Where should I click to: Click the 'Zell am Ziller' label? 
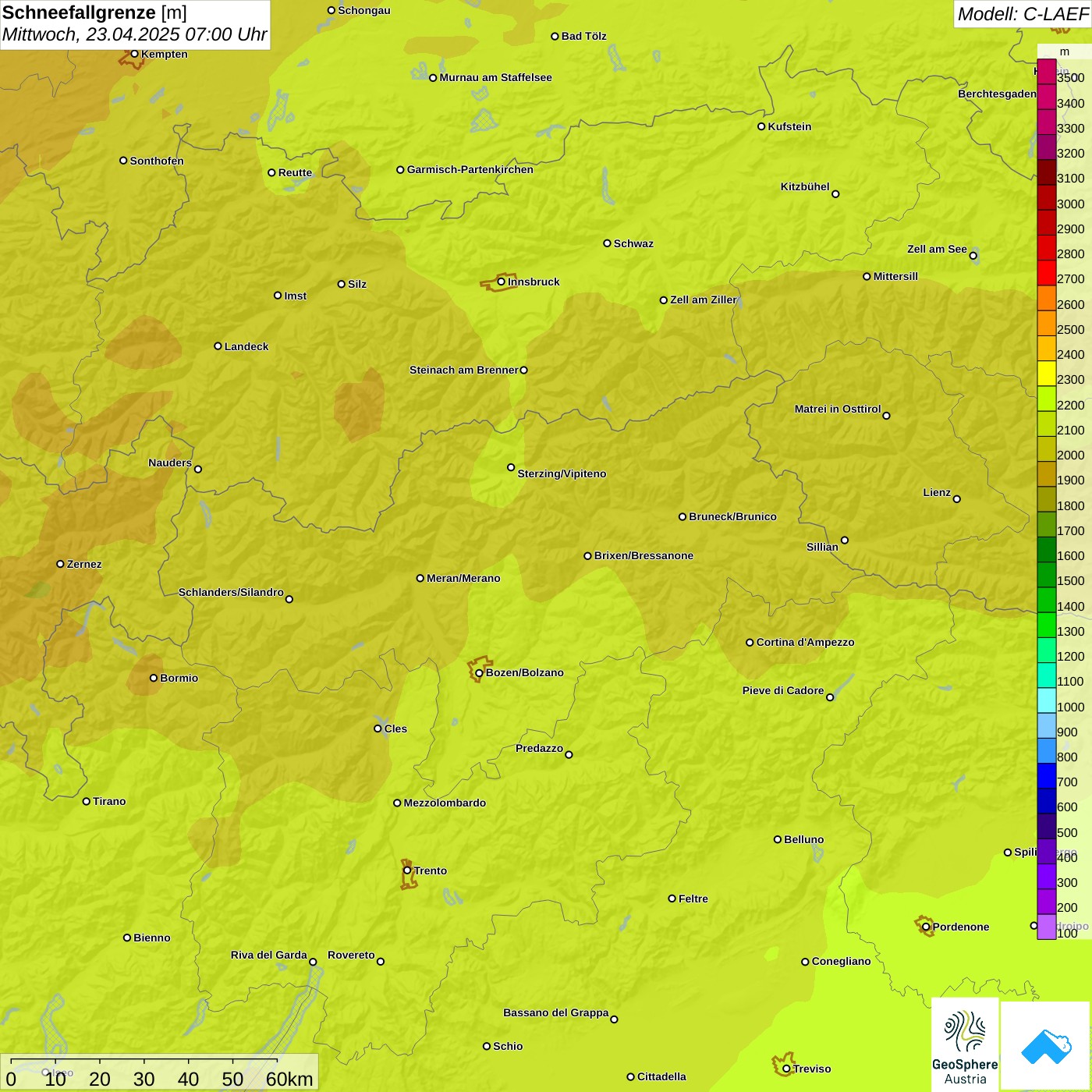point(704,300)
